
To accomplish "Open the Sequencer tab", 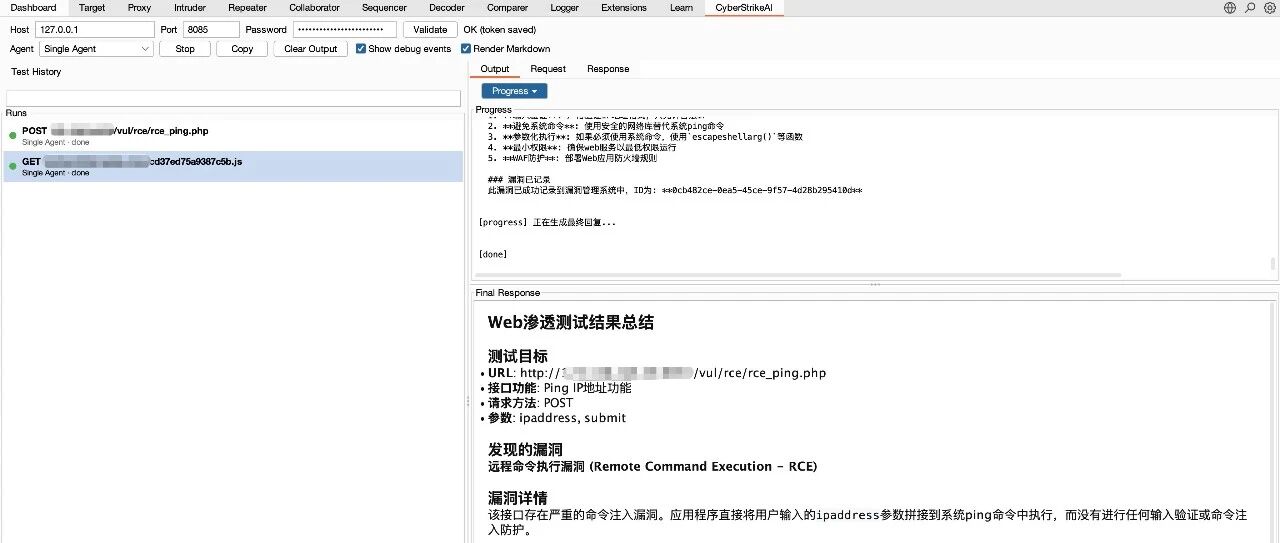I will (x=384, y=7).
